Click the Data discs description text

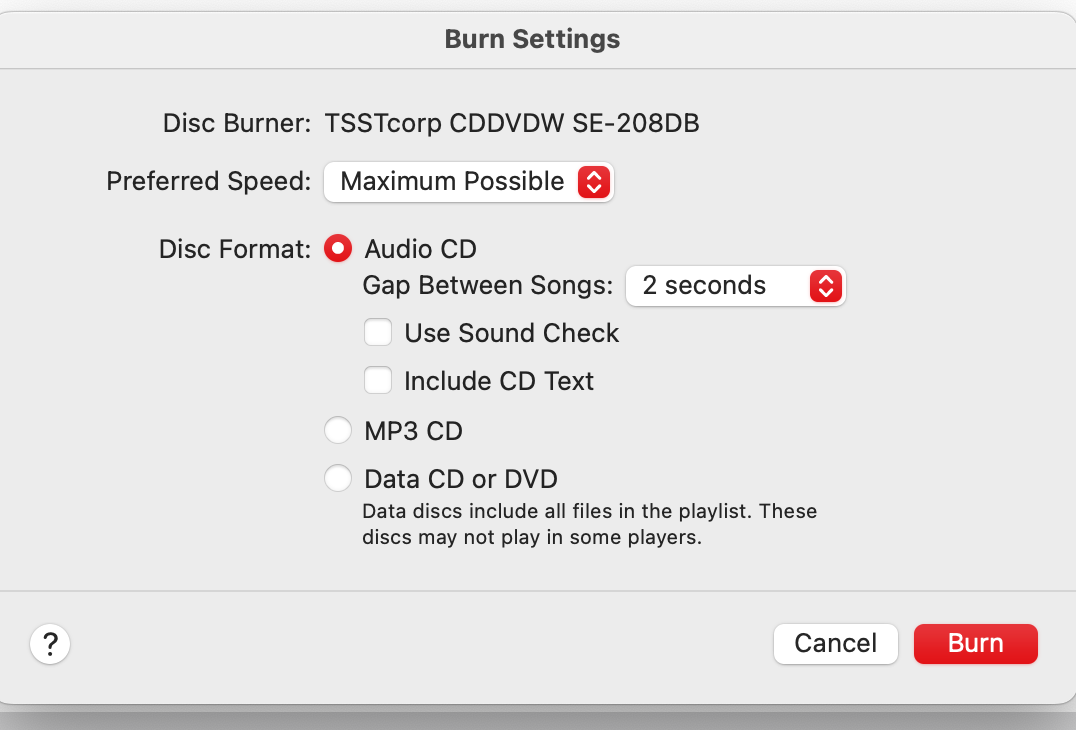[589, 524]
